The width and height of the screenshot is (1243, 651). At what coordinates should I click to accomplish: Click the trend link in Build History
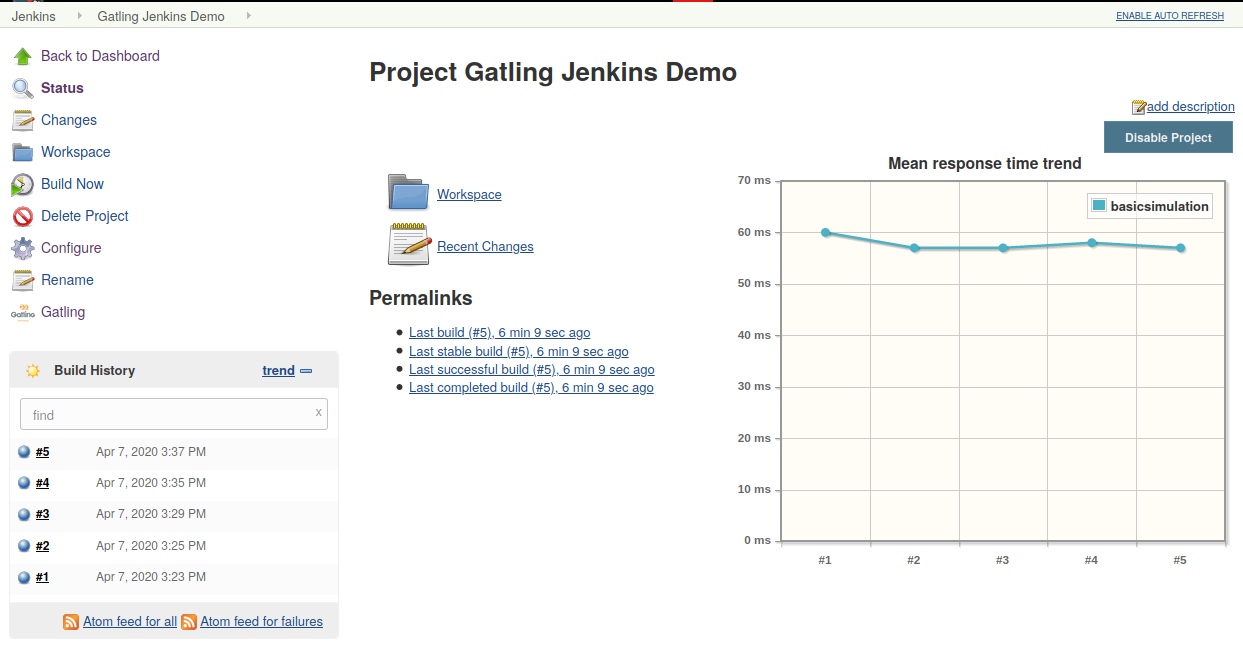[278, 371]
